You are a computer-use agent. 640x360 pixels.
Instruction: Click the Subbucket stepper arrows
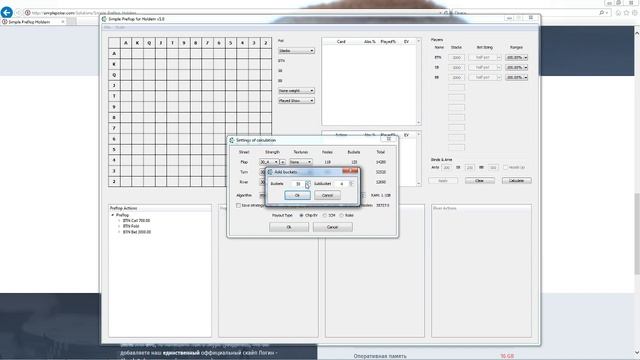(351, 184)
